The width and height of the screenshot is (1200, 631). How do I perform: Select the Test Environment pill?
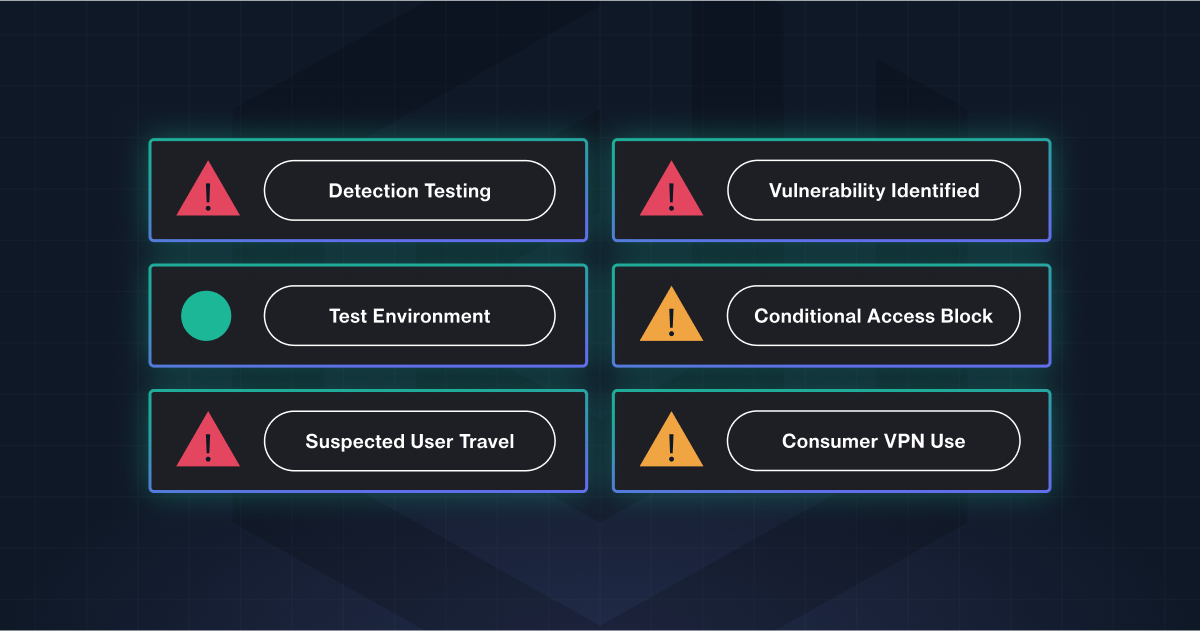pyautogui.click(x=409, y=316)
